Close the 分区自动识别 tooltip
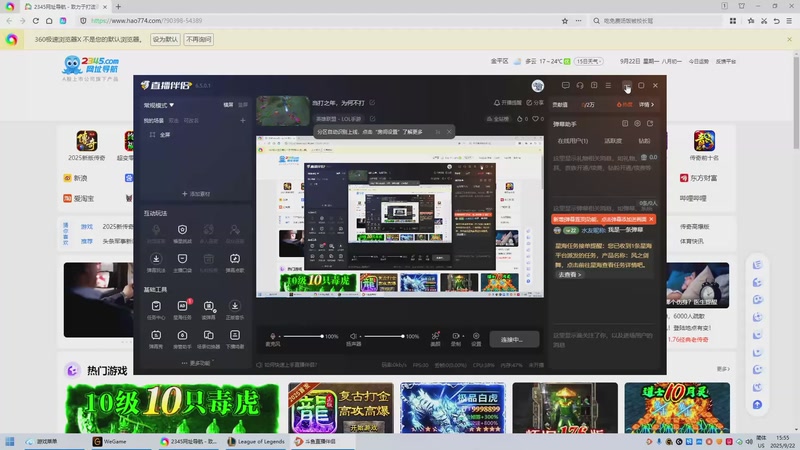The image size is (800, 450). 449,132
